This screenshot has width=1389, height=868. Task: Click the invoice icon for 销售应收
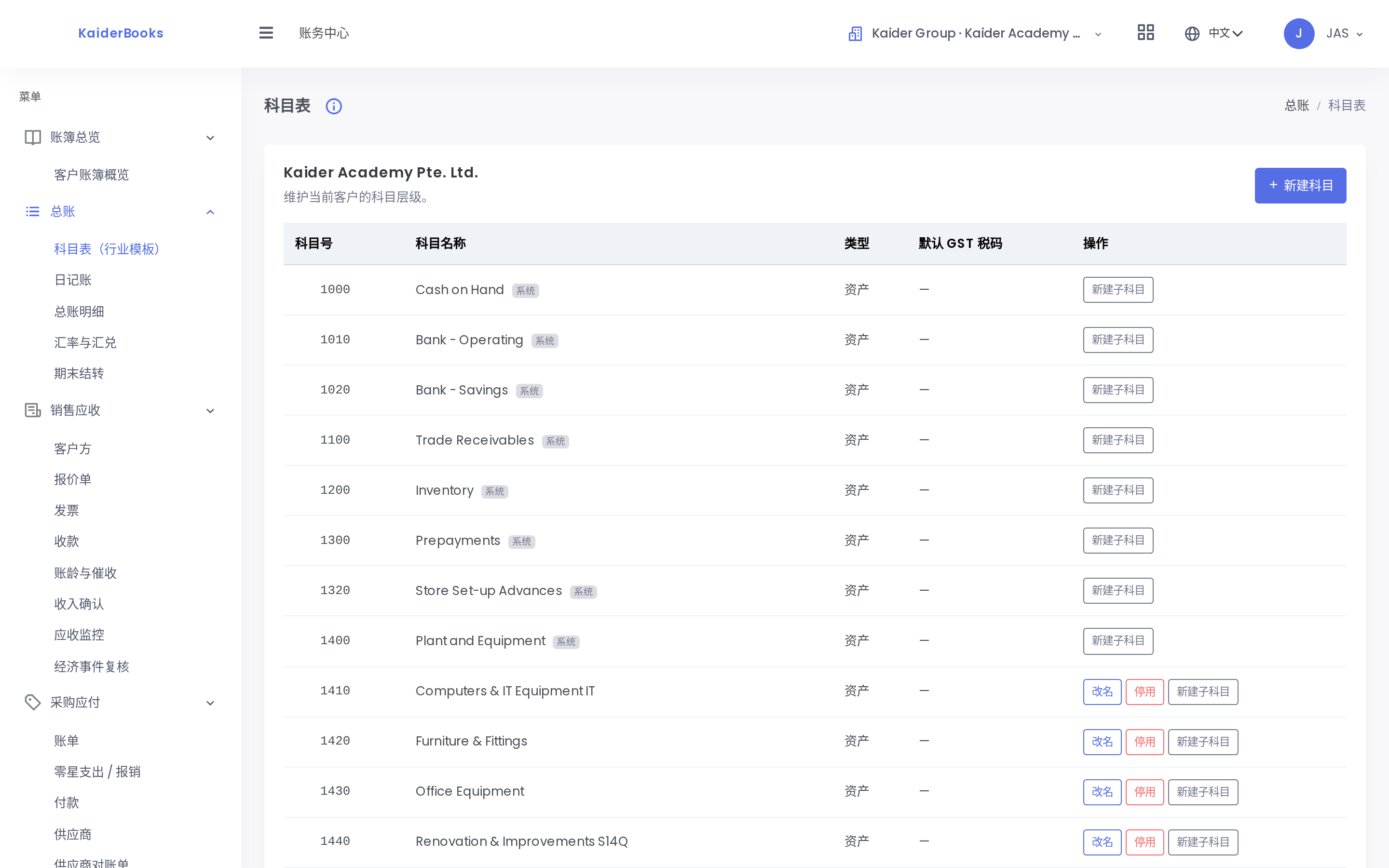(33, 410)
